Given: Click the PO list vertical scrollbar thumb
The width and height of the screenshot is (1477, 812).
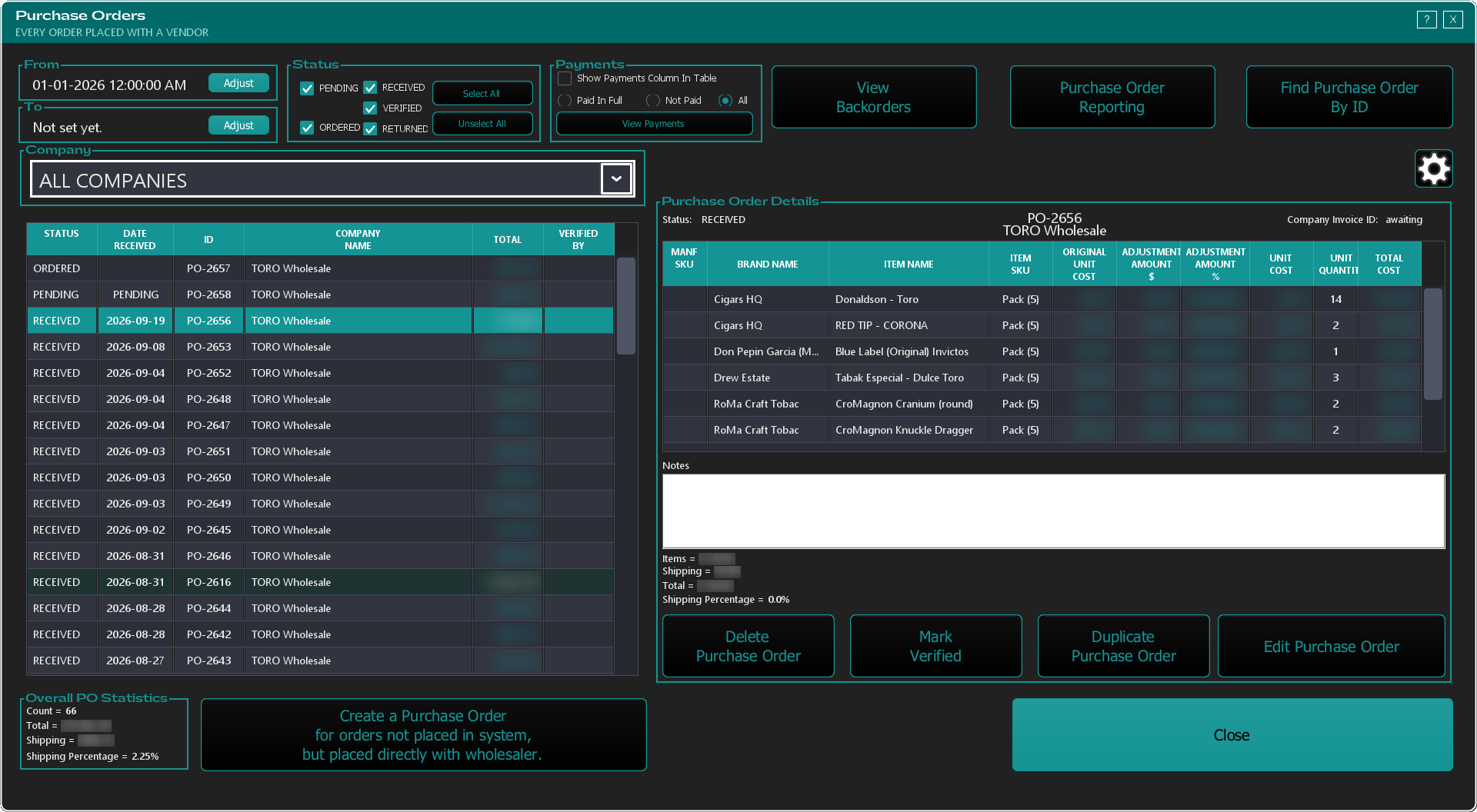Looking at the screenshot, I should tap(626, 305).
